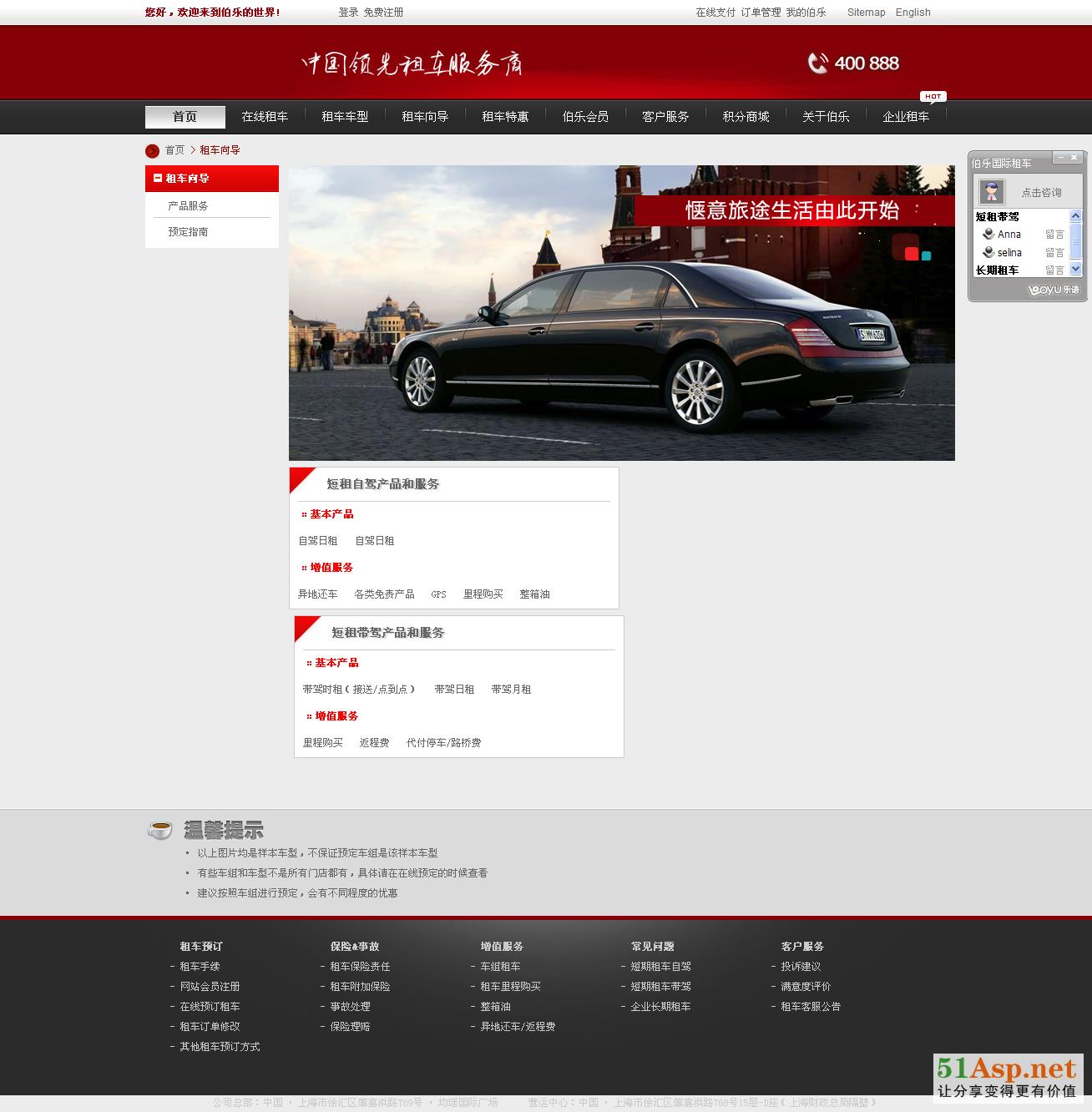
Task: Click the status icon beside Anna
Action: point(988,235)
